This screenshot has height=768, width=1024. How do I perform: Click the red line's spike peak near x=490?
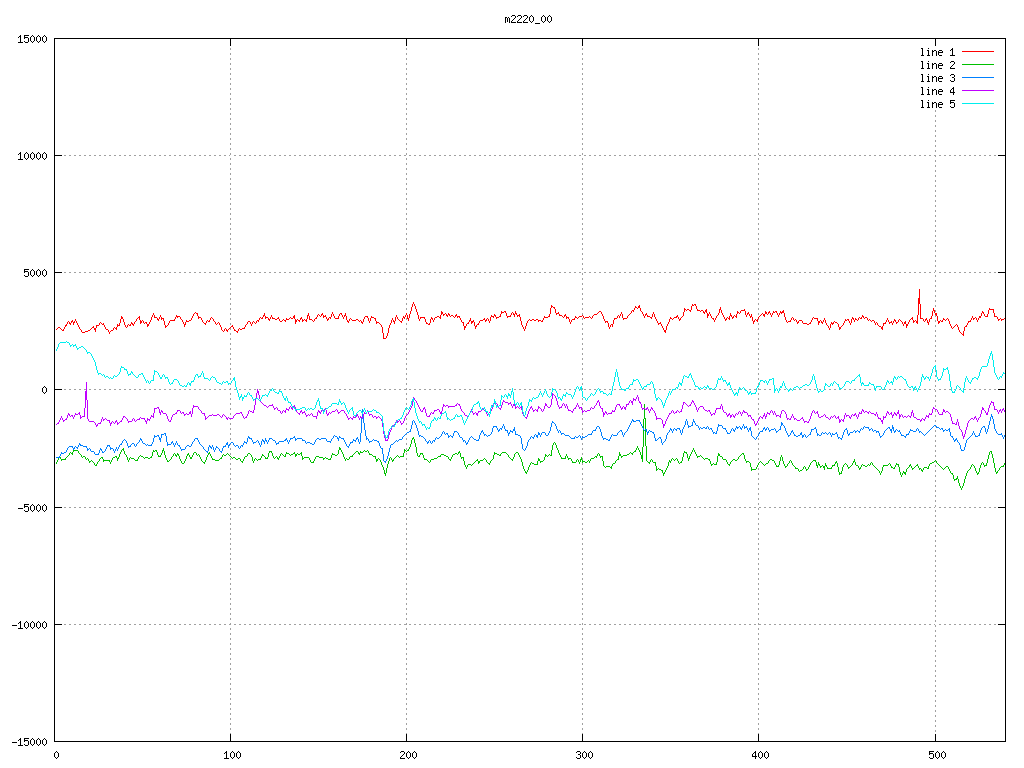[x=919, y=290]
